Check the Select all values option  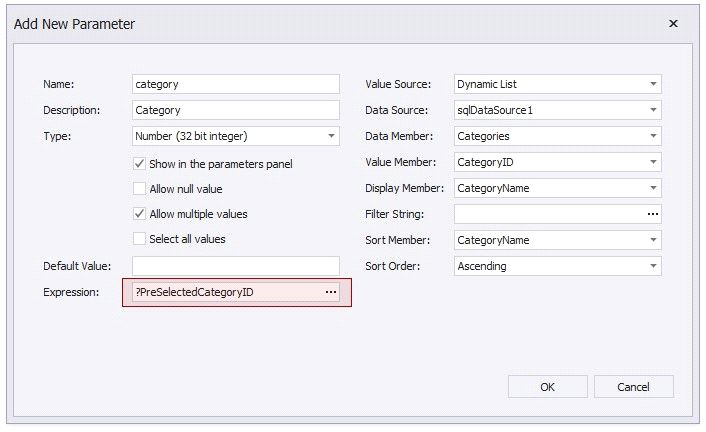[x=140, y=239]
